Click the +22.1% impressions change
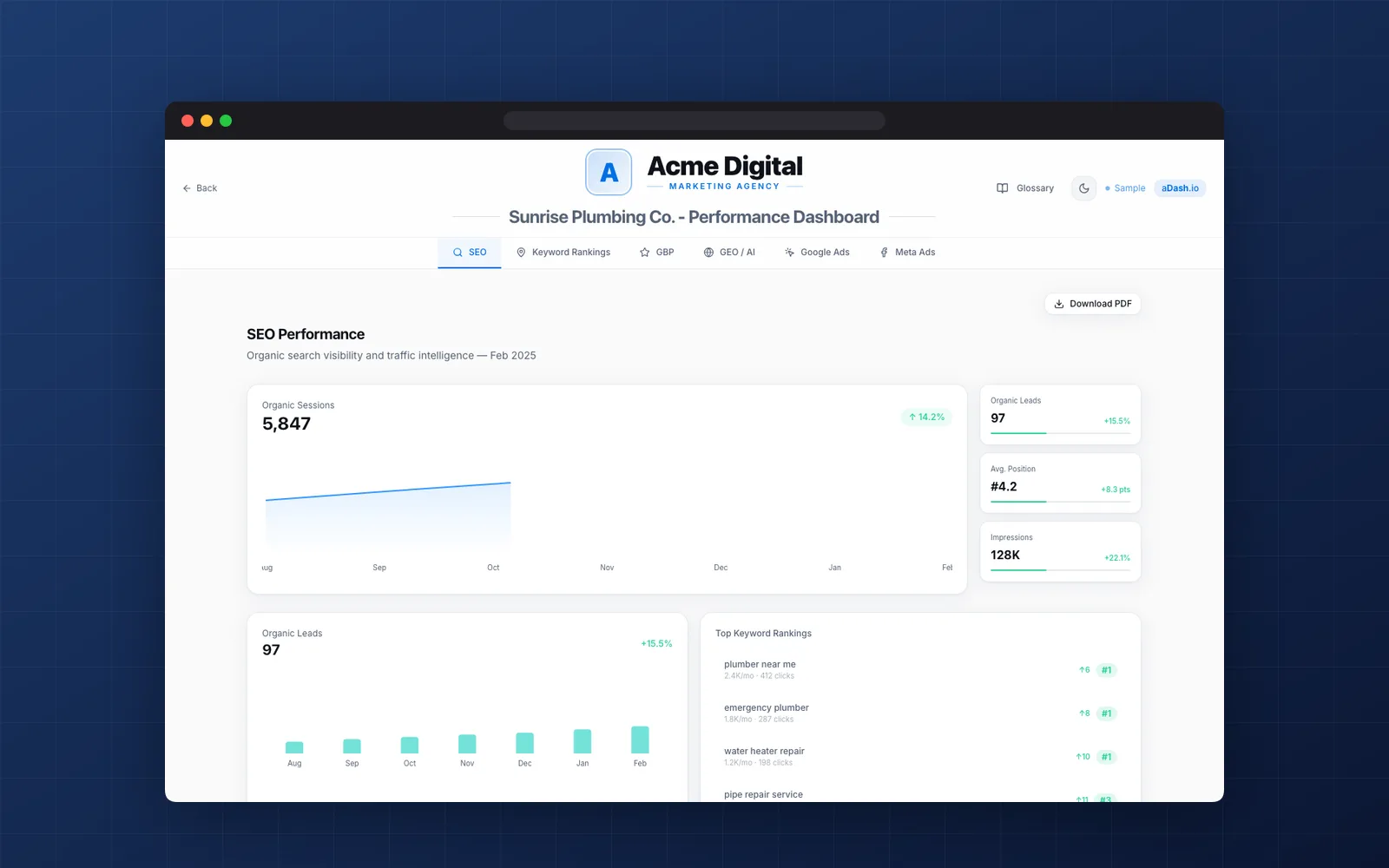 [x=1117, y=558]
